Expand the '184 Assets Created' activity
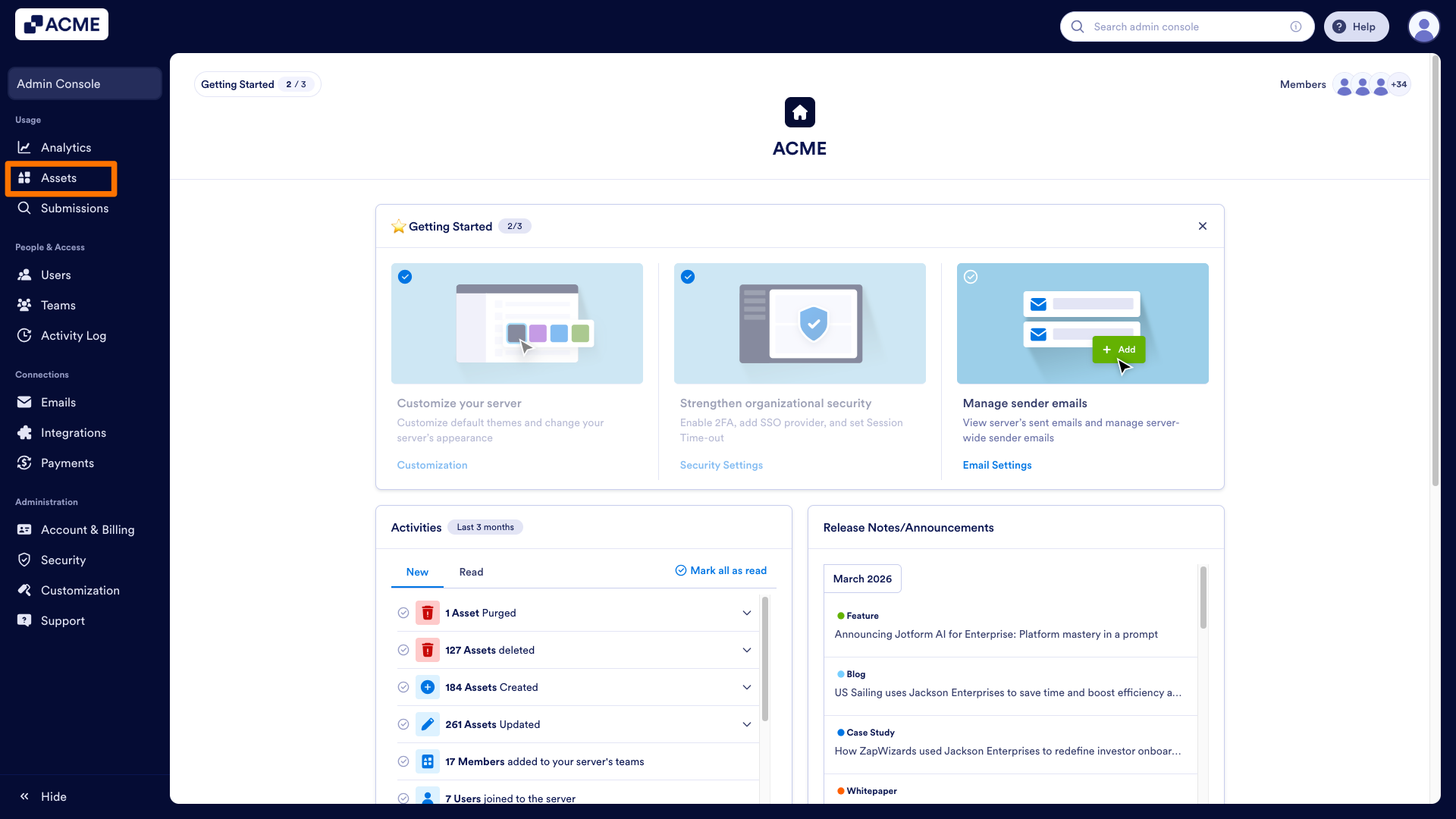Image resolution: width=1456 pixels, height=819 pixels. coord(747,687)
